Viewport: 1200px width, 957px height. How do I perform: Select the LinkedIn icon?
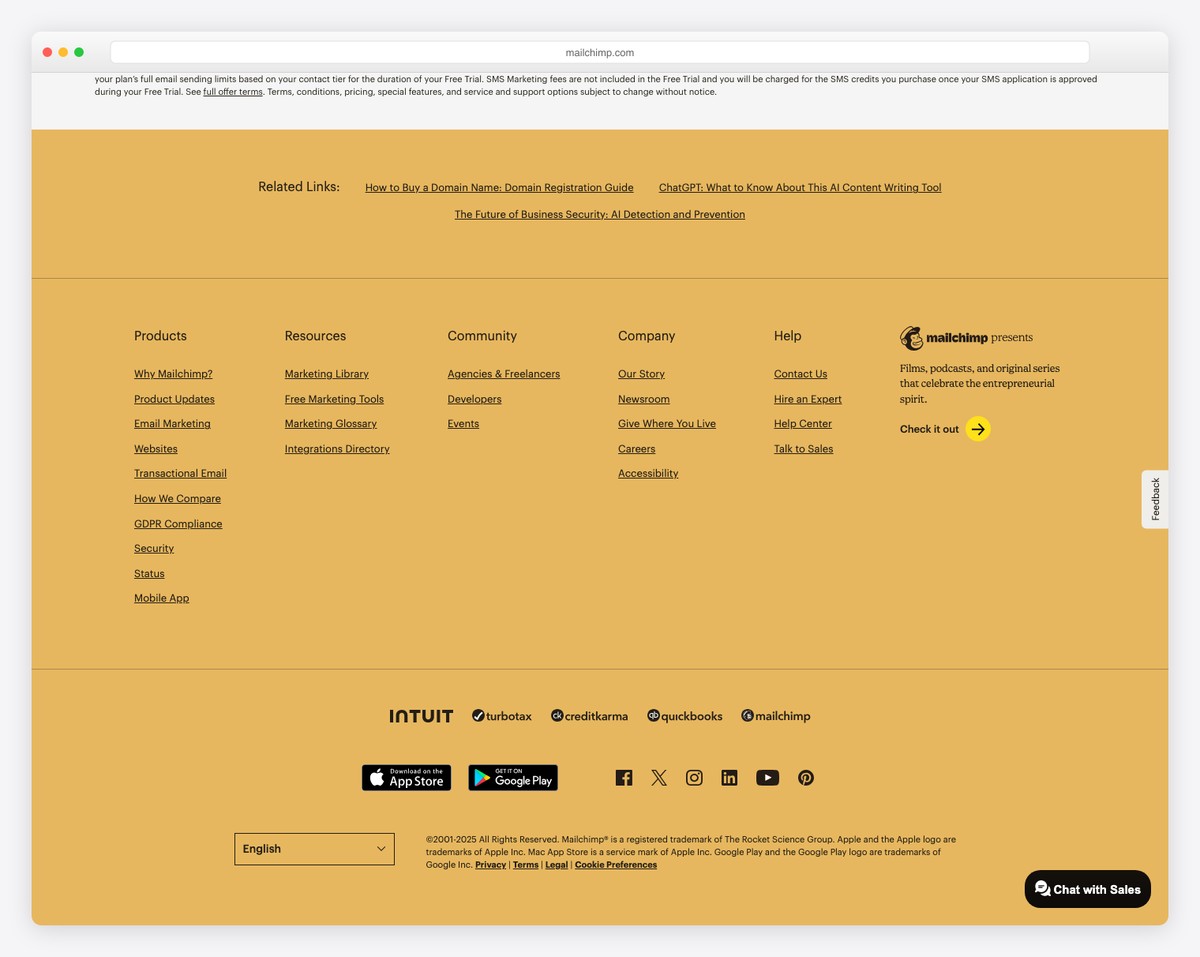pyautogui.click(x=729, y=777)
